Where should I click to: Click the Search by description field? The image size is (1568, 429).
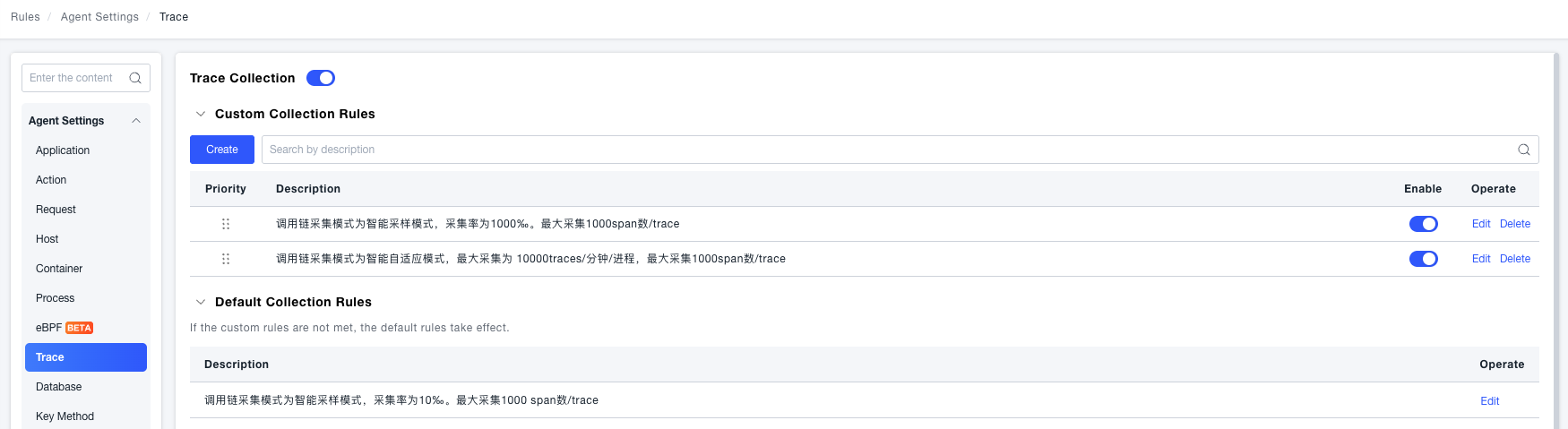[887, 150]
